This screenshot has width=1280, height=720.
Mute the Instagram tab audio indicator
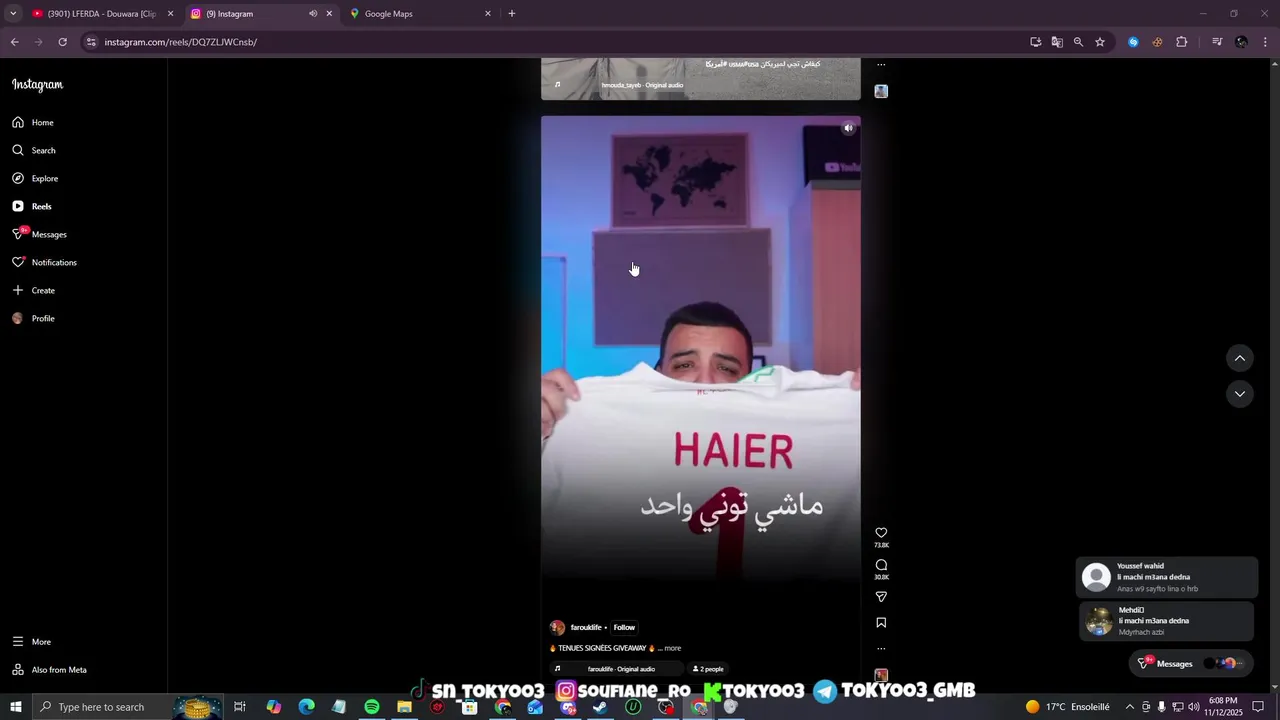313,14
